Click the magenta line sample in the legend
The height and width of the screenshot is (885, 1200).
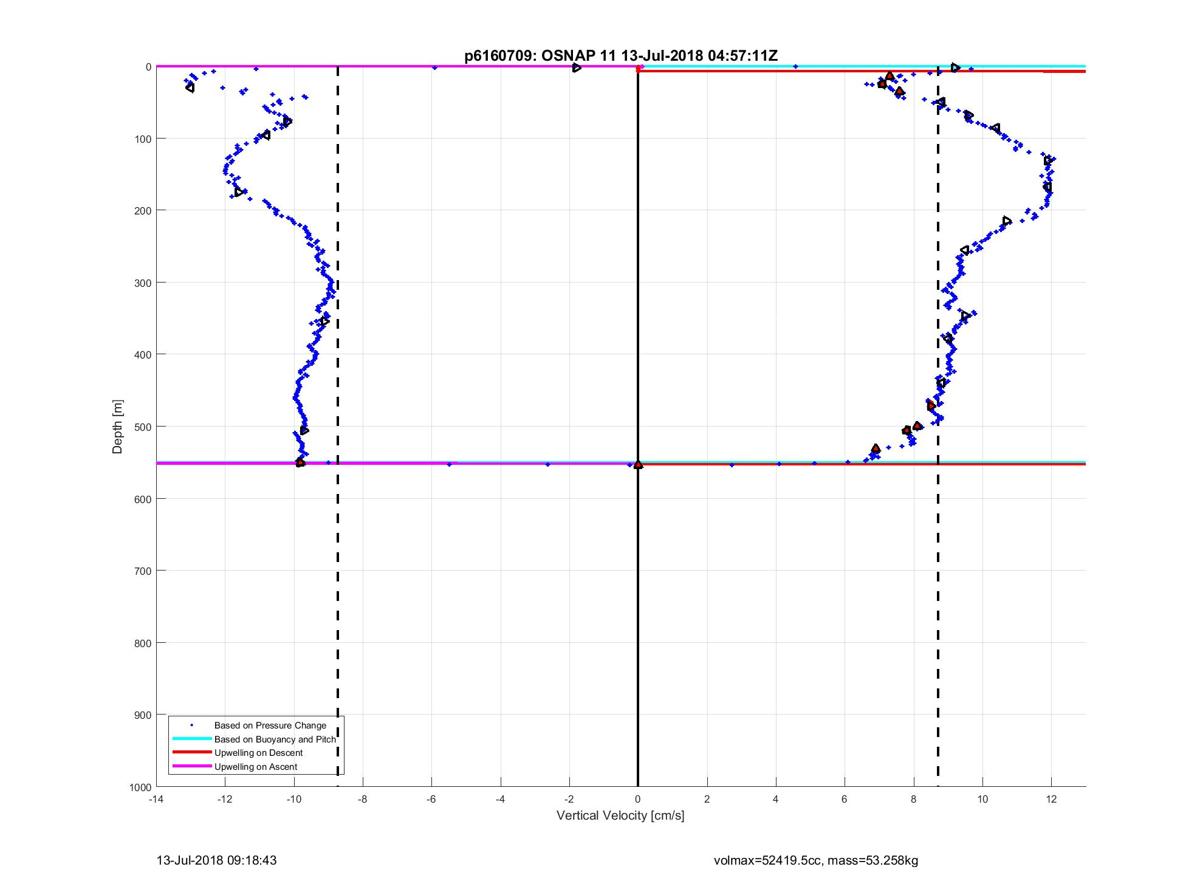[x=191, y=767]
